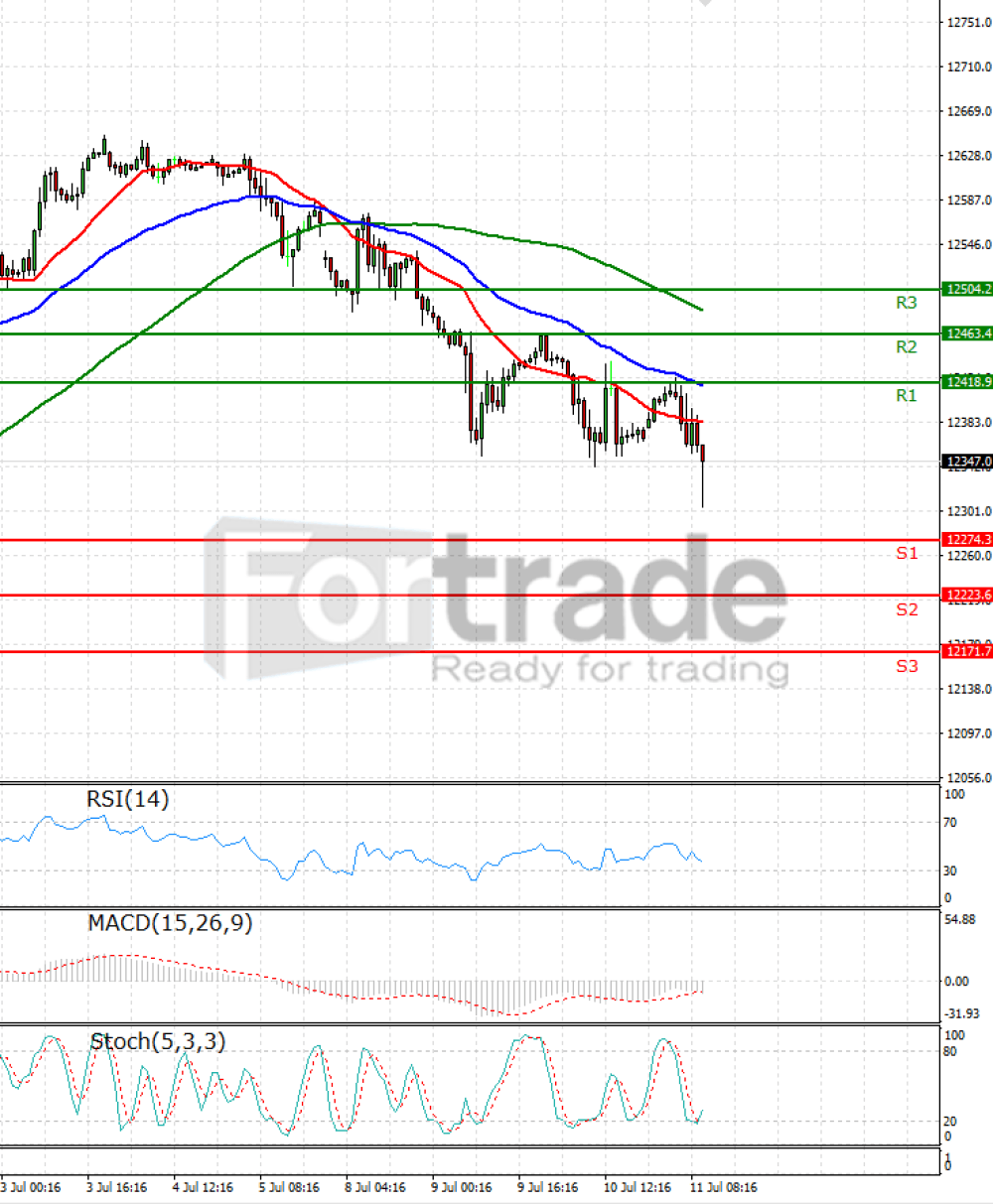
Task: Click the S2 support label
Action: click(x=907, y=609)
